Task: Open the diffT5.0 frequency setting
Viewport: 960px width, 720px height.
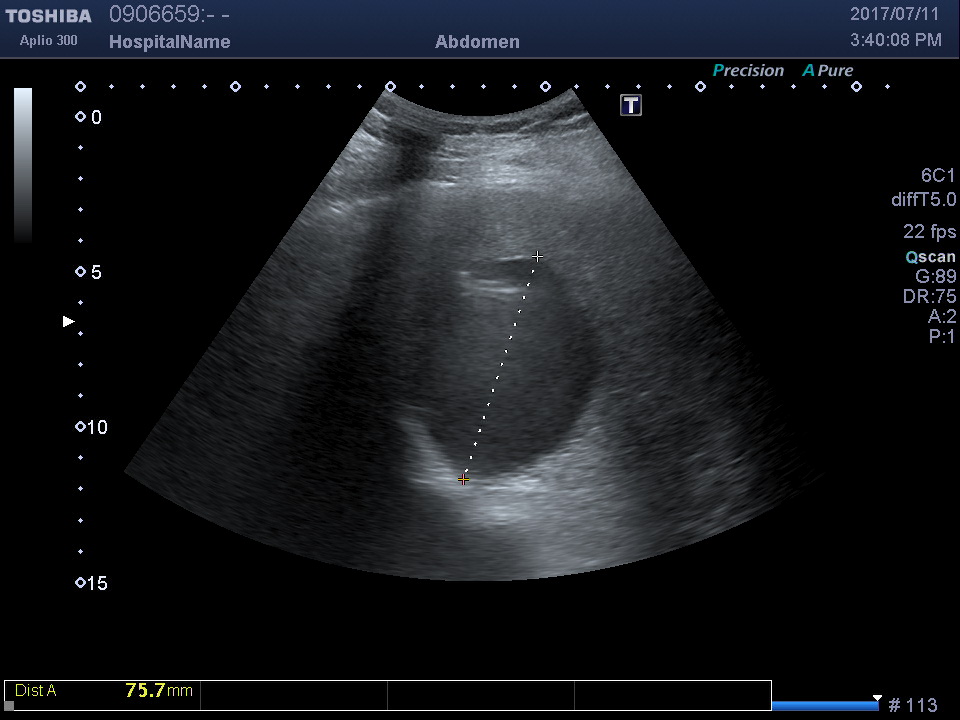Action: point(923,200)
